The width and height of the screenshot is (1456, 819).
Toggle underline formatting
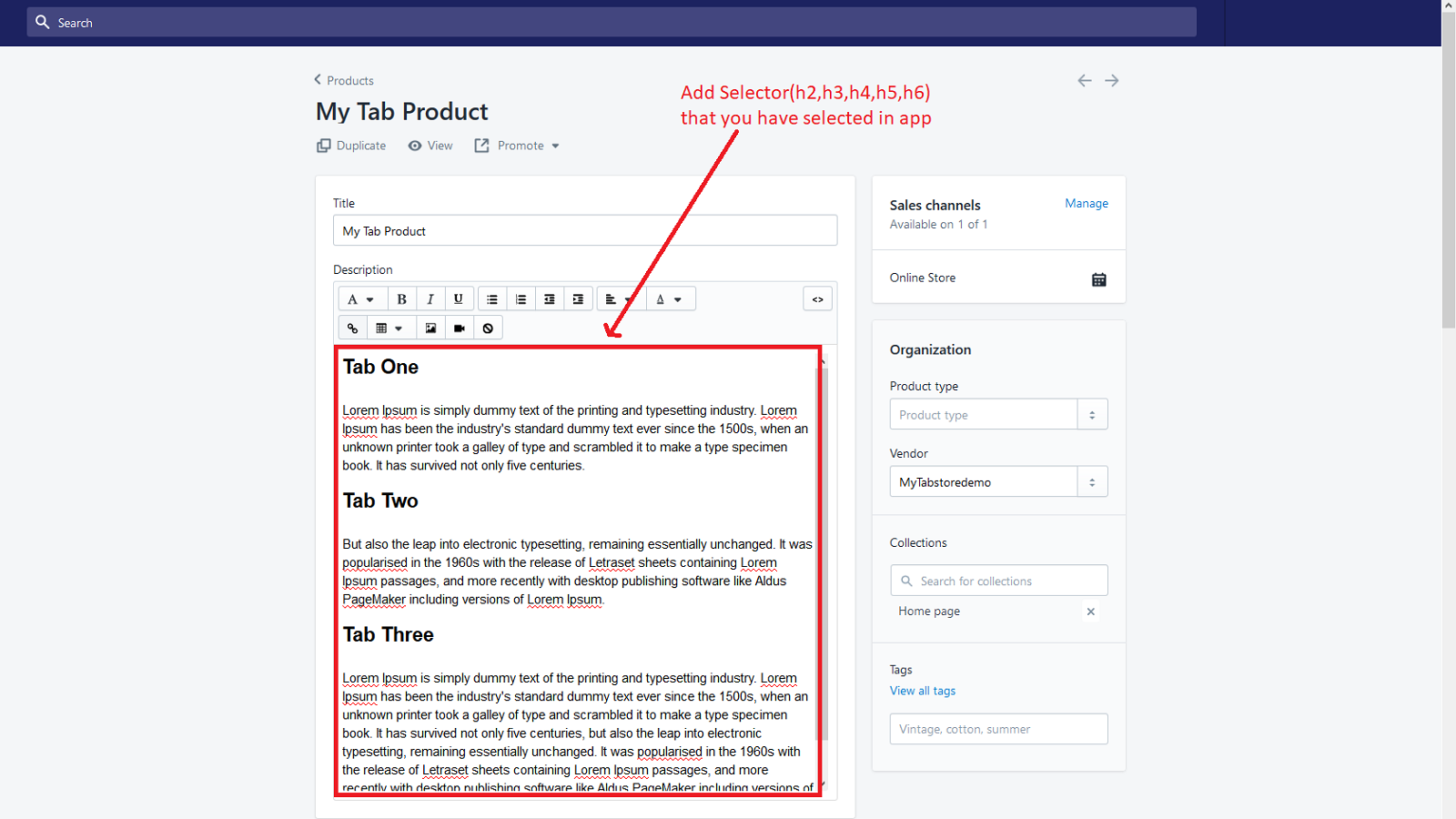(x=459, y=298)
